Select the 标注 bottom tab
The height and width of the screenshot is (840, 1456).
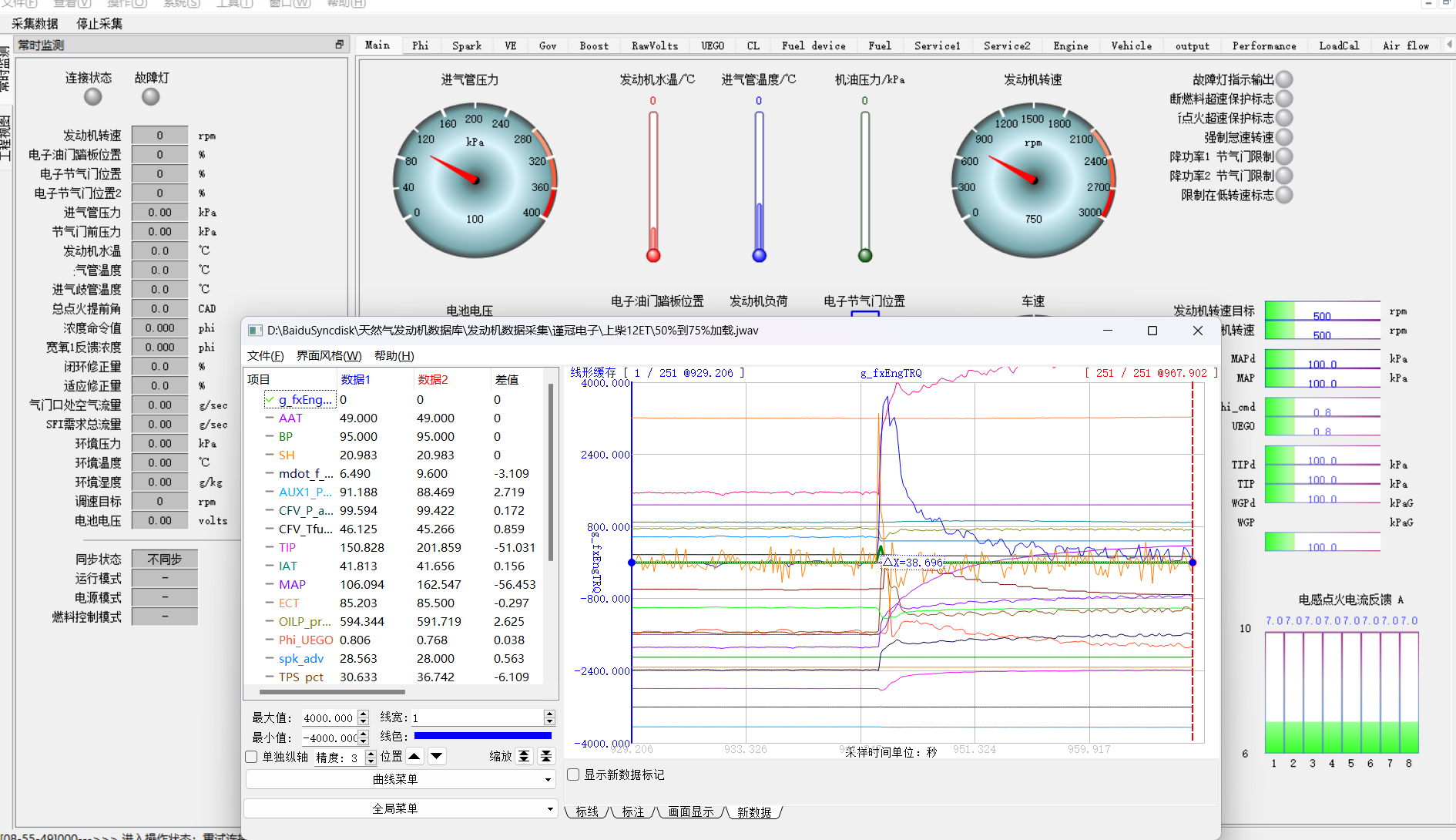click(x=632, y=811)
